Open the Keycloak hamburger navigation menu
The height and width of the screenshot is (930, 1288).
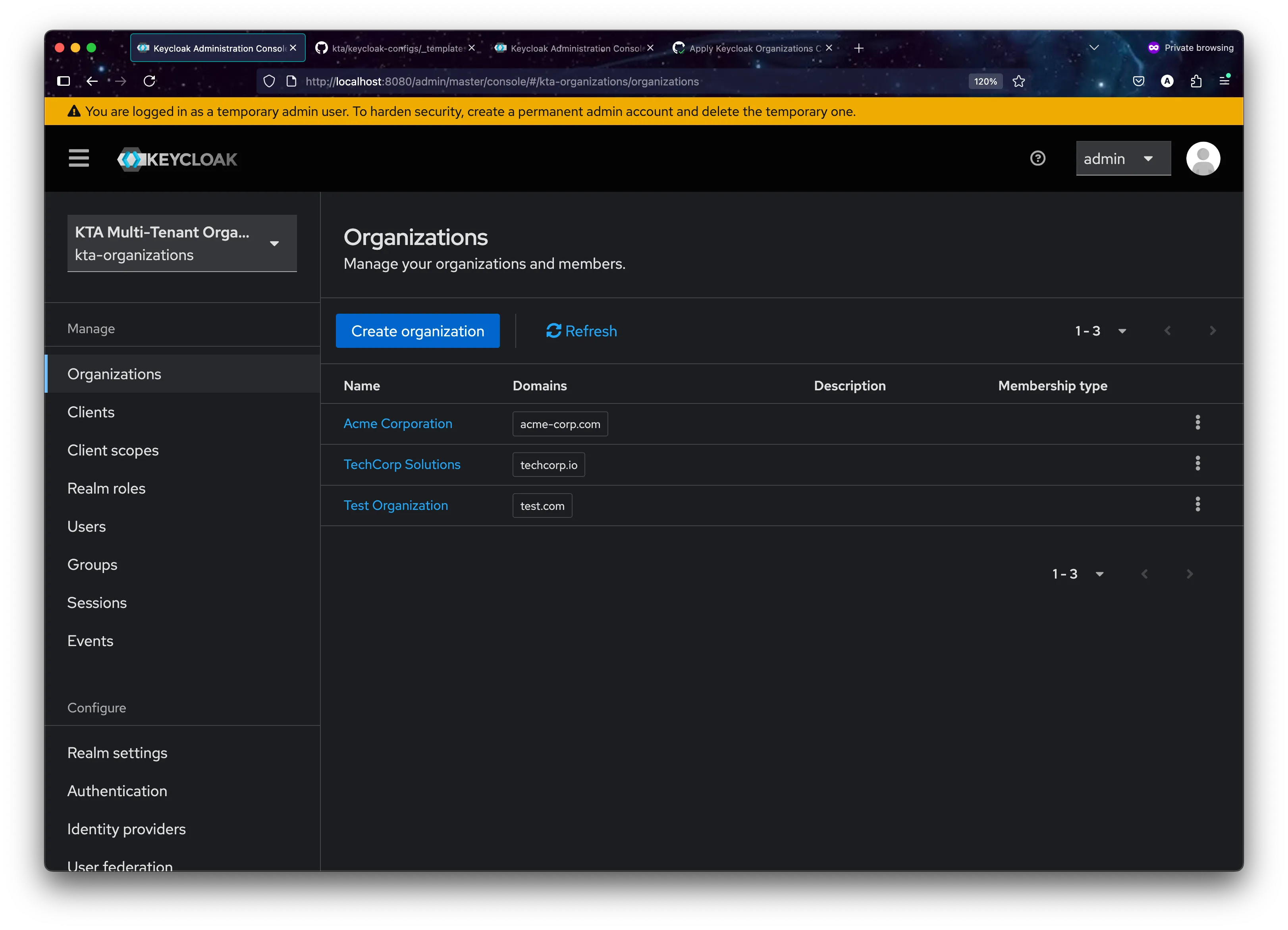coord(79,158)
